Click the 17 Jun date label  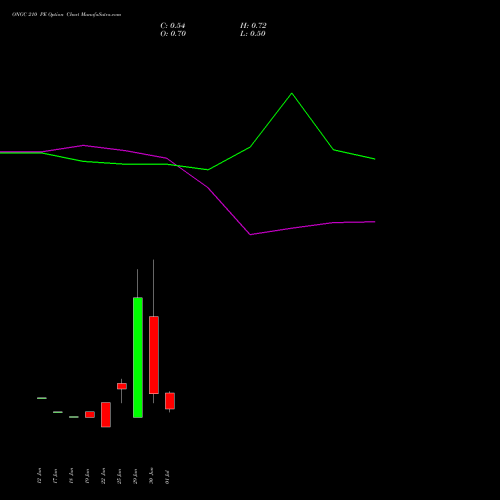pos(55,476)
